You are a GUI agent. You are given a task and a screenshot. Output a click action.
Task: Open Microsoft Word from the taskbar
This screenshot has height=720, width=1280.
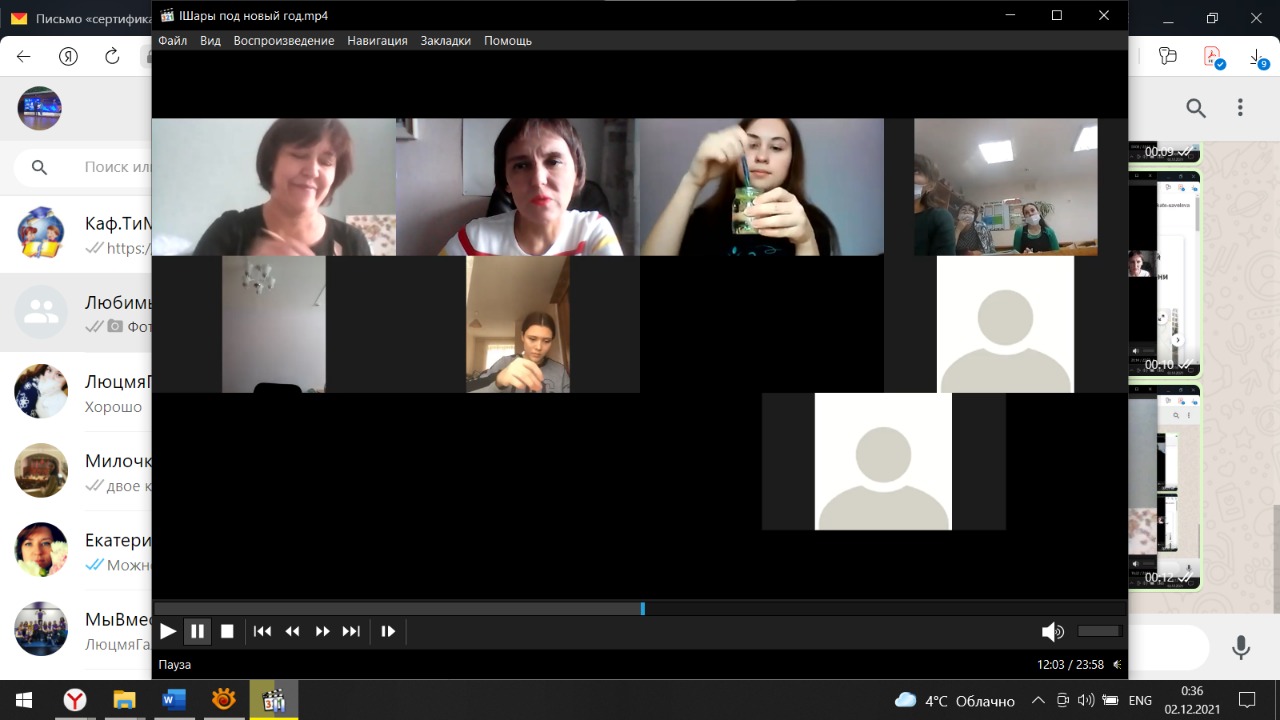coord(173,700)
